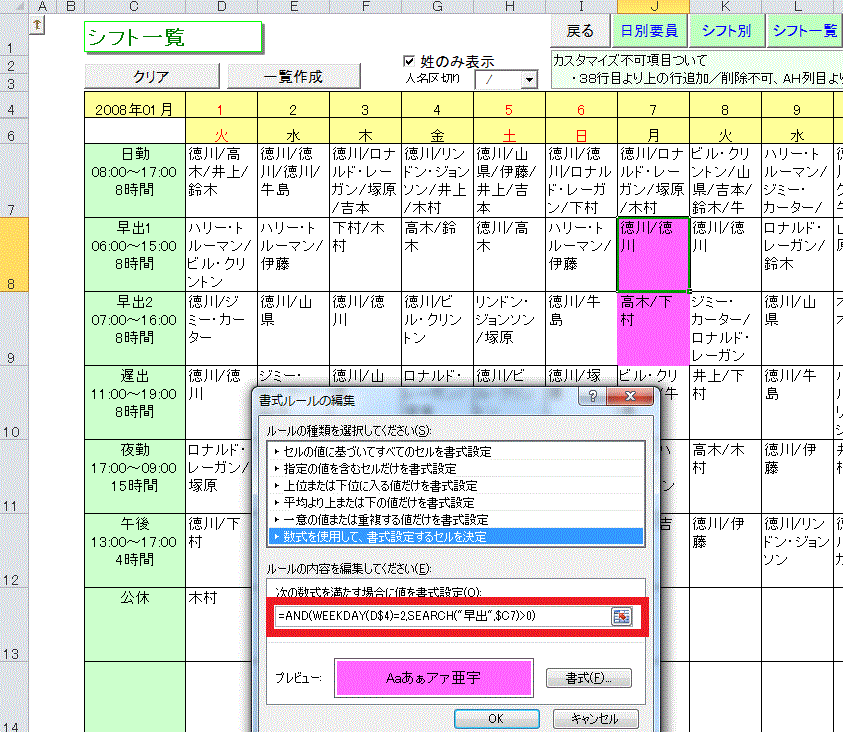Open the 人名区切り separator dropdown
The image size is (843, 732).
[x=528, y=79]
